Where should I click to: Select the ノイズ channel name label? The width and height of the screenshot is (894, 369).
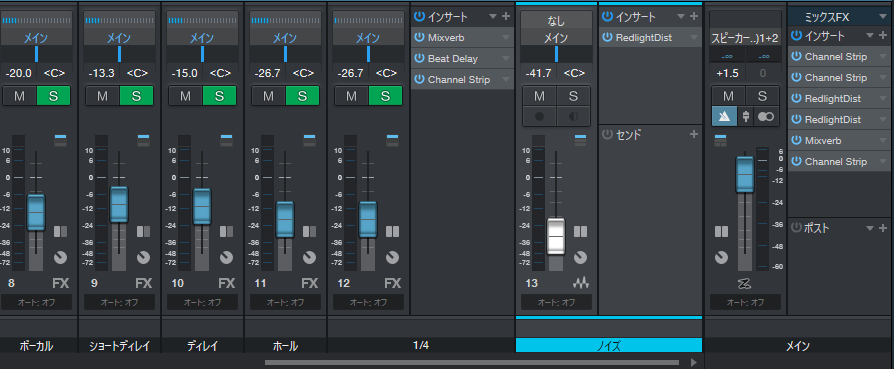coord(609,346)
